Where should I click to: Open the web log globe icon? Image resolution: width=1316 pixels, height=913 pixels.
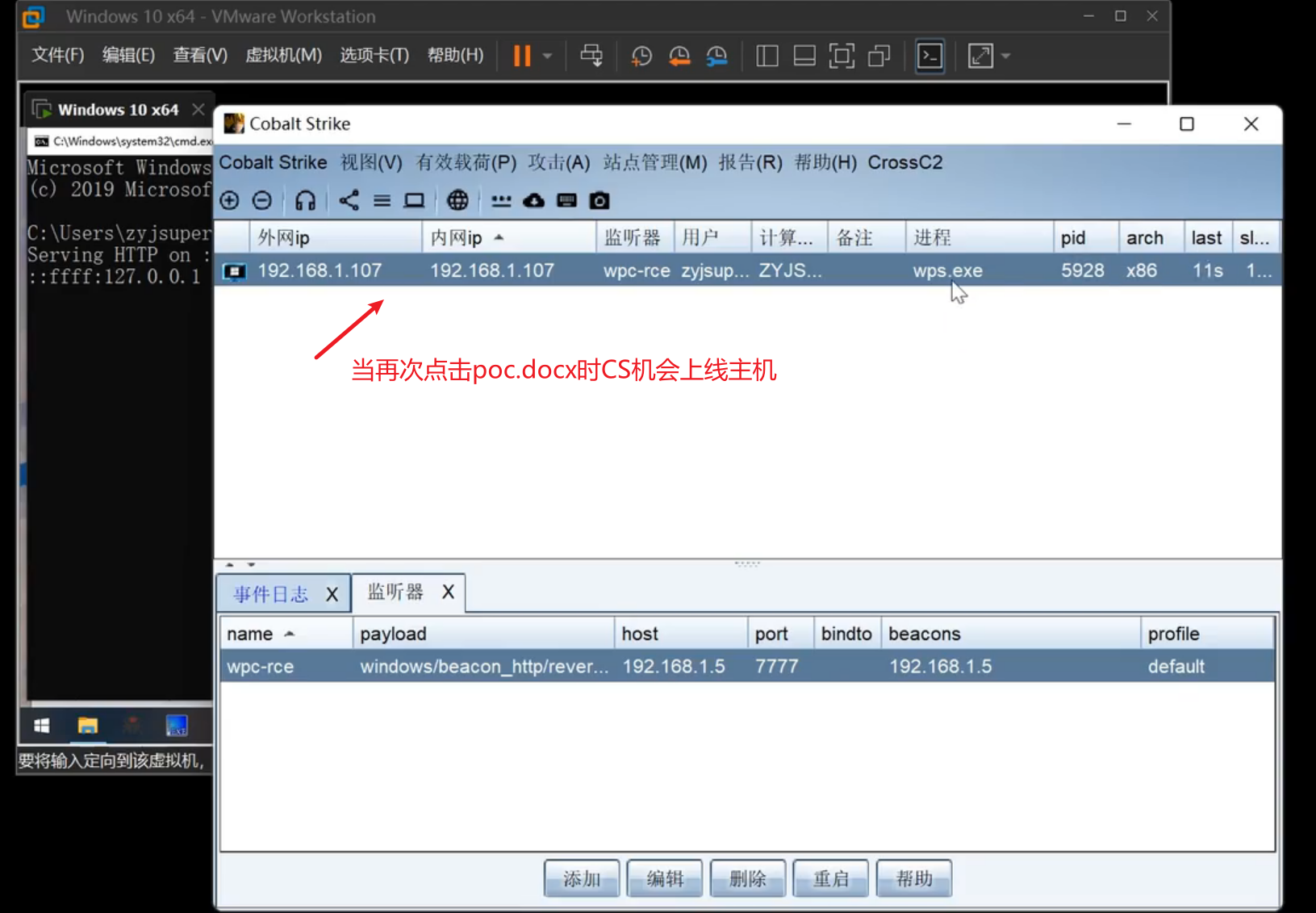click(x=458, y=200)
